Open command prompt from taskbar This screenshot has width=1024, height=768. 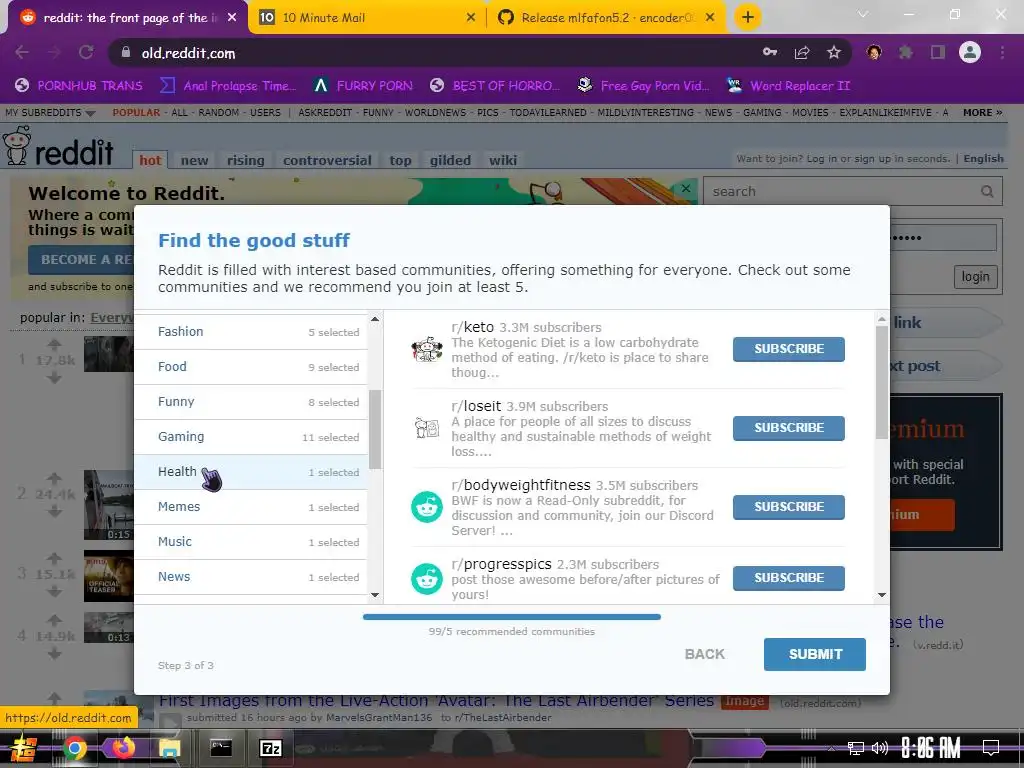[221, 748]
